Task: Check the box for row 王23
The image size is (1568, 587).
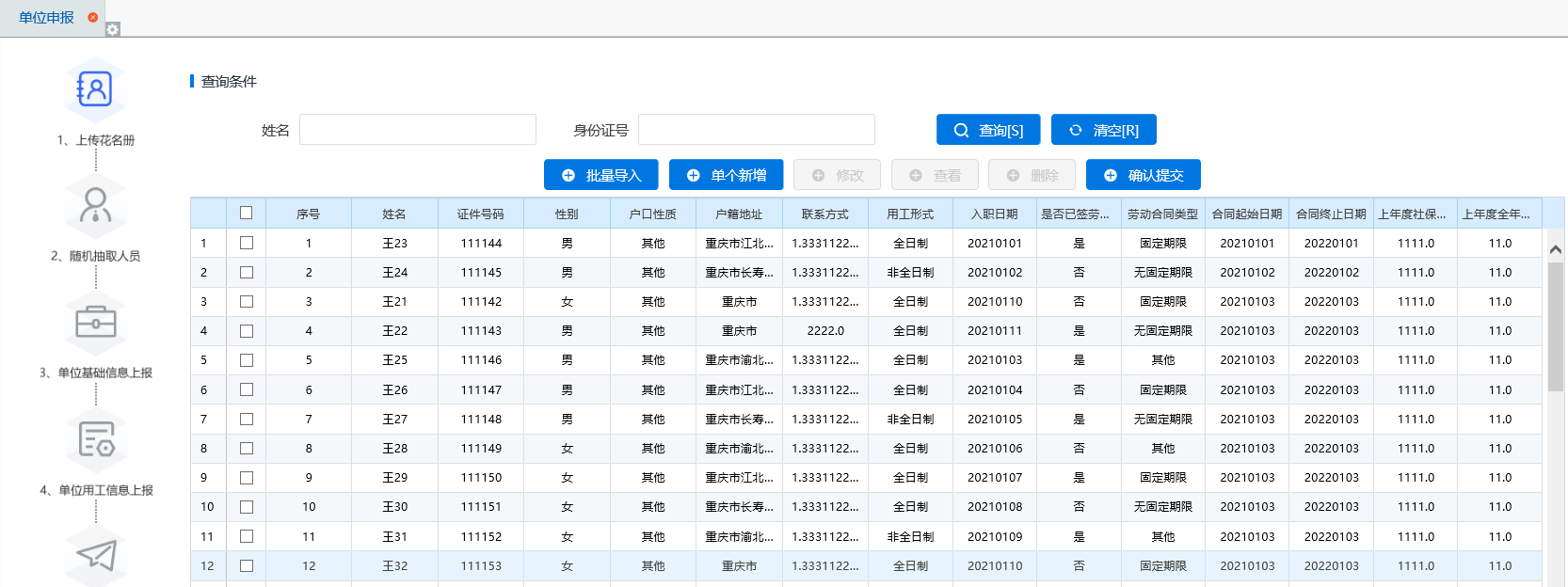Action: pos(247,243)
